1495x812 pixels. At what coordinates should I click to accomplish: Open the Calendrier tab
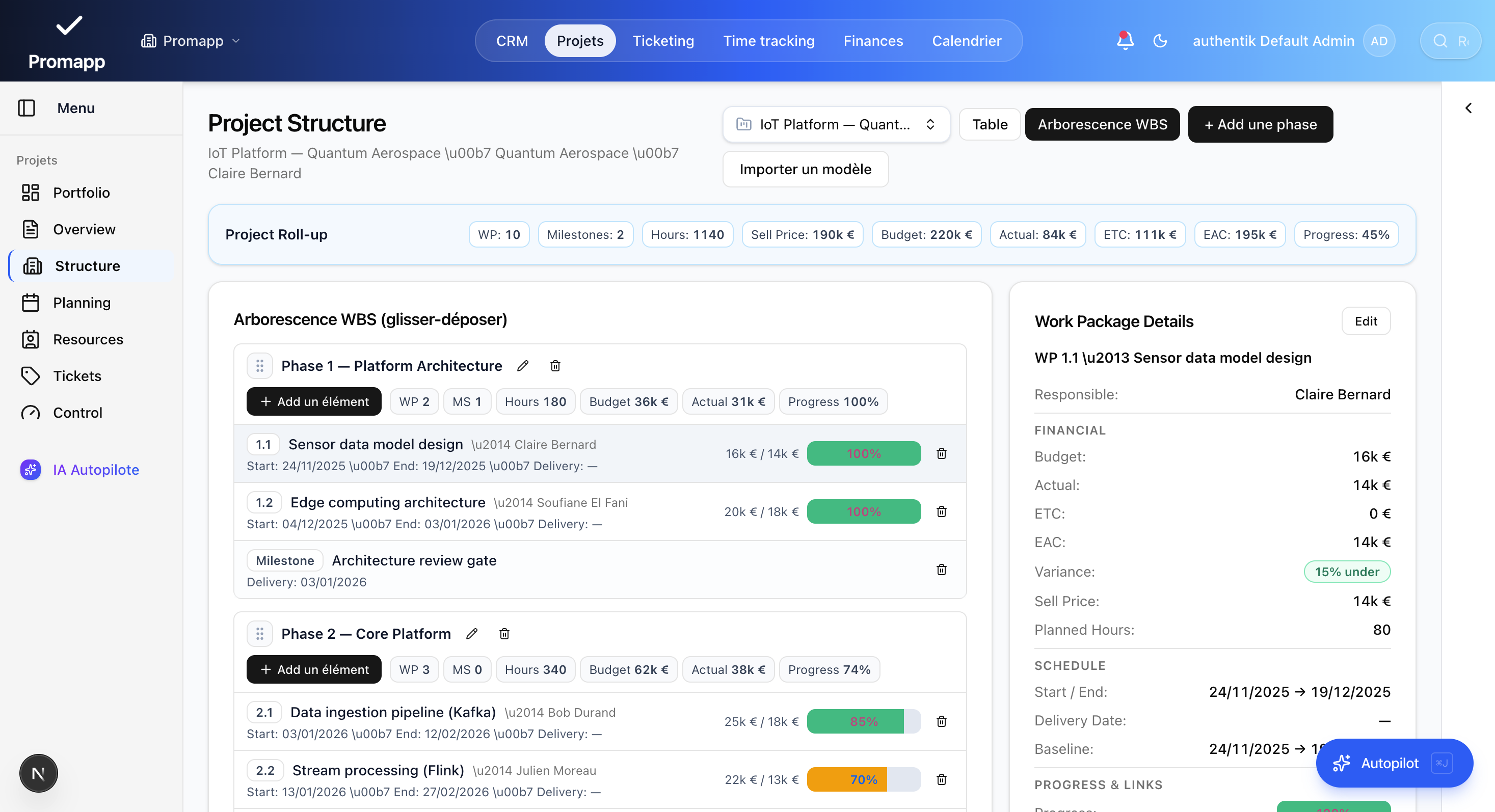pos(966,41)
